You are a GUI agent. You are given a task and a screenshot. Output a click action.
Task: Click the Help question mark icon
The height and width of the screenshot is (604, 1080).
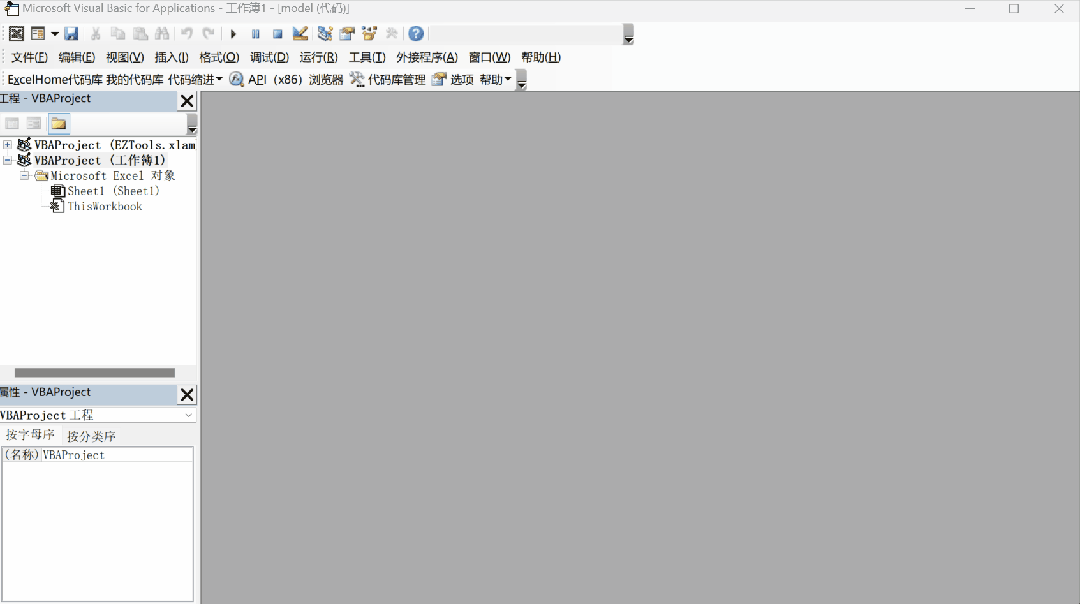coord(415,33)
